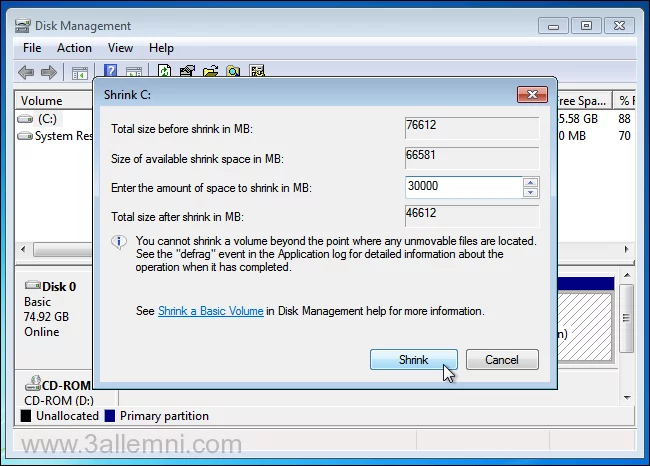Minimize the Disk Management window
650x466 pixels.
553,26
